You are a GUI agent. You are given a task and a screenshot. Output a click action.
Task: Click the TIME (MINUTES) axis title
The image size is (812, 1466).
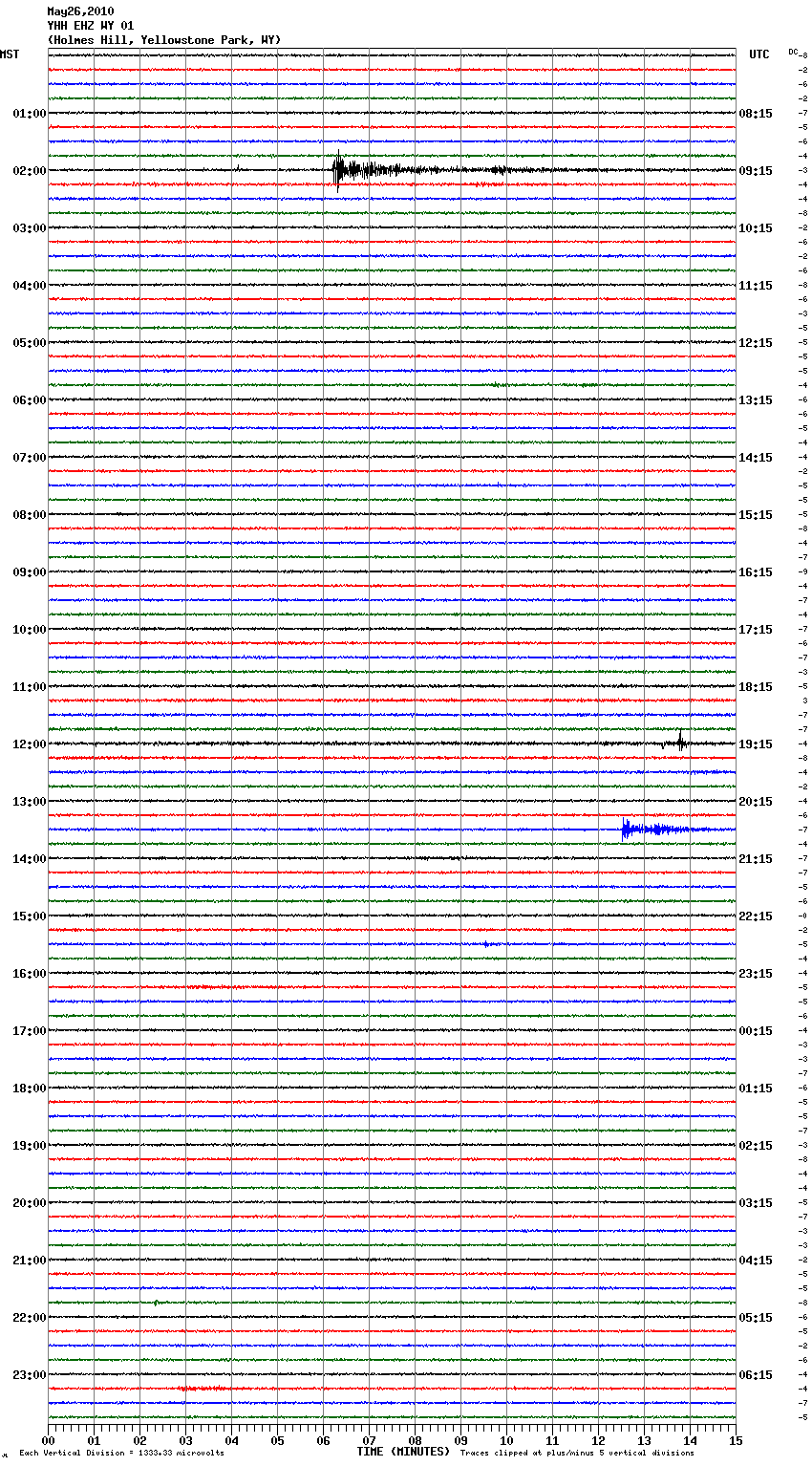point(403,1452)
